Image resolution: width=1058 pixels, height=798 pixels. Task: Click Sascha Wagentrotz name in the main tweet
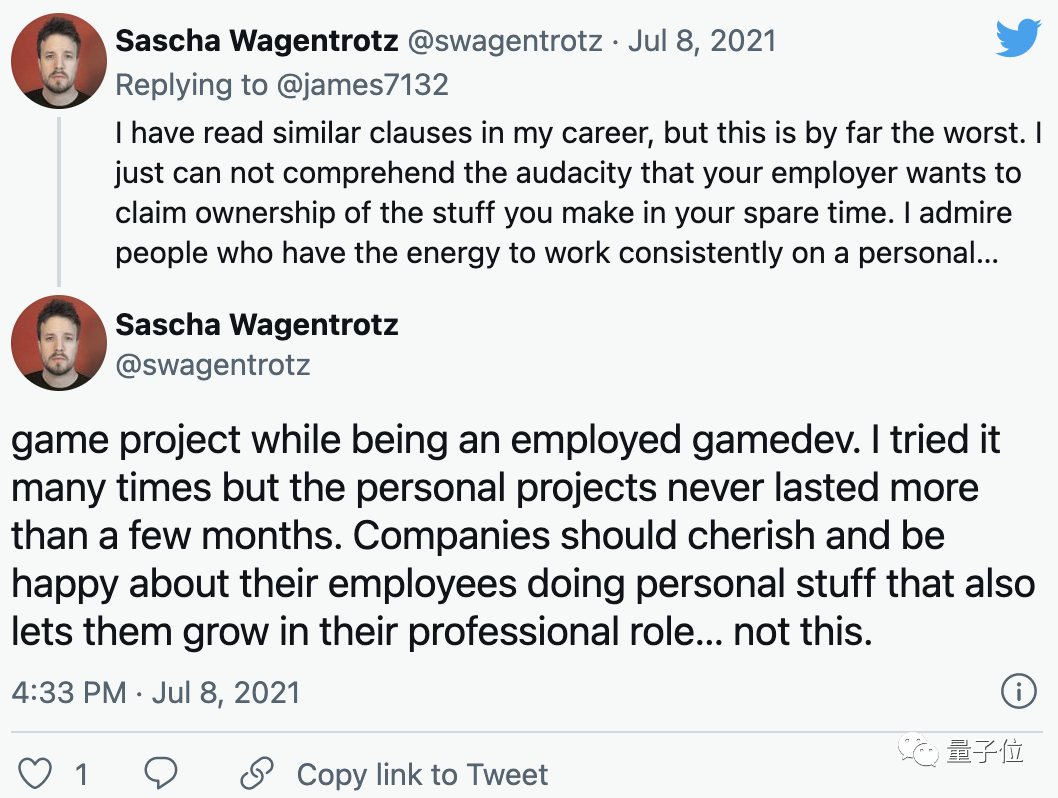point(257,324)
